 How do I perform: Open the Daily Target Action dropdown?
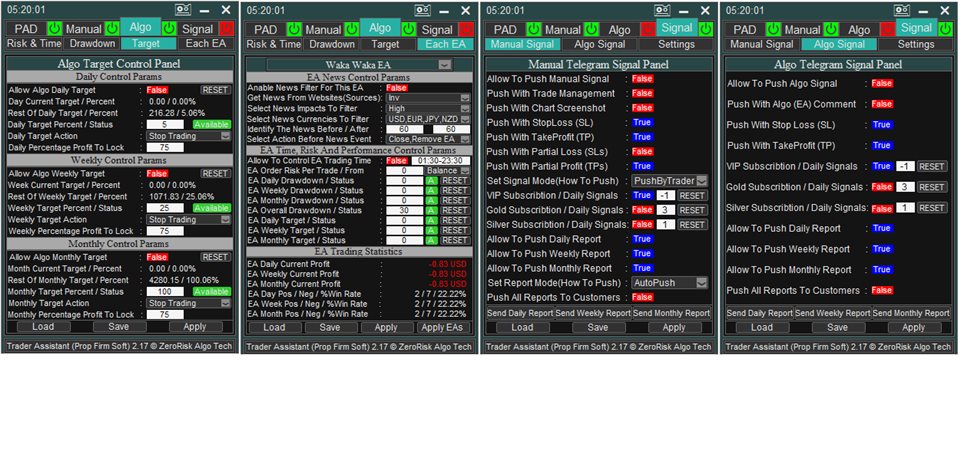tap(188, 136)
